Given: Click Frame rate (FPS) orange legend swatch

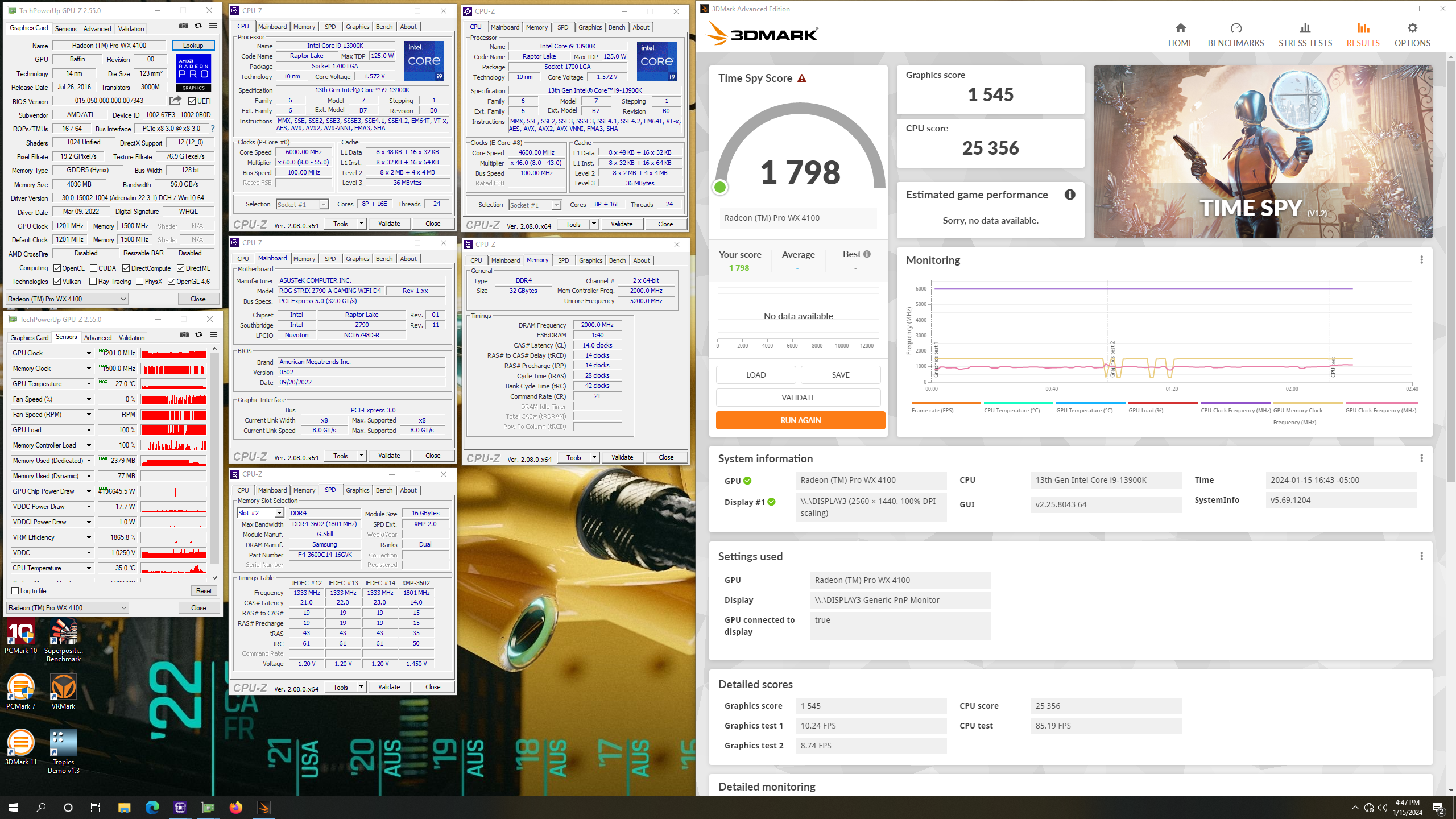Looking at the screenshot, I should coord(946,403).
